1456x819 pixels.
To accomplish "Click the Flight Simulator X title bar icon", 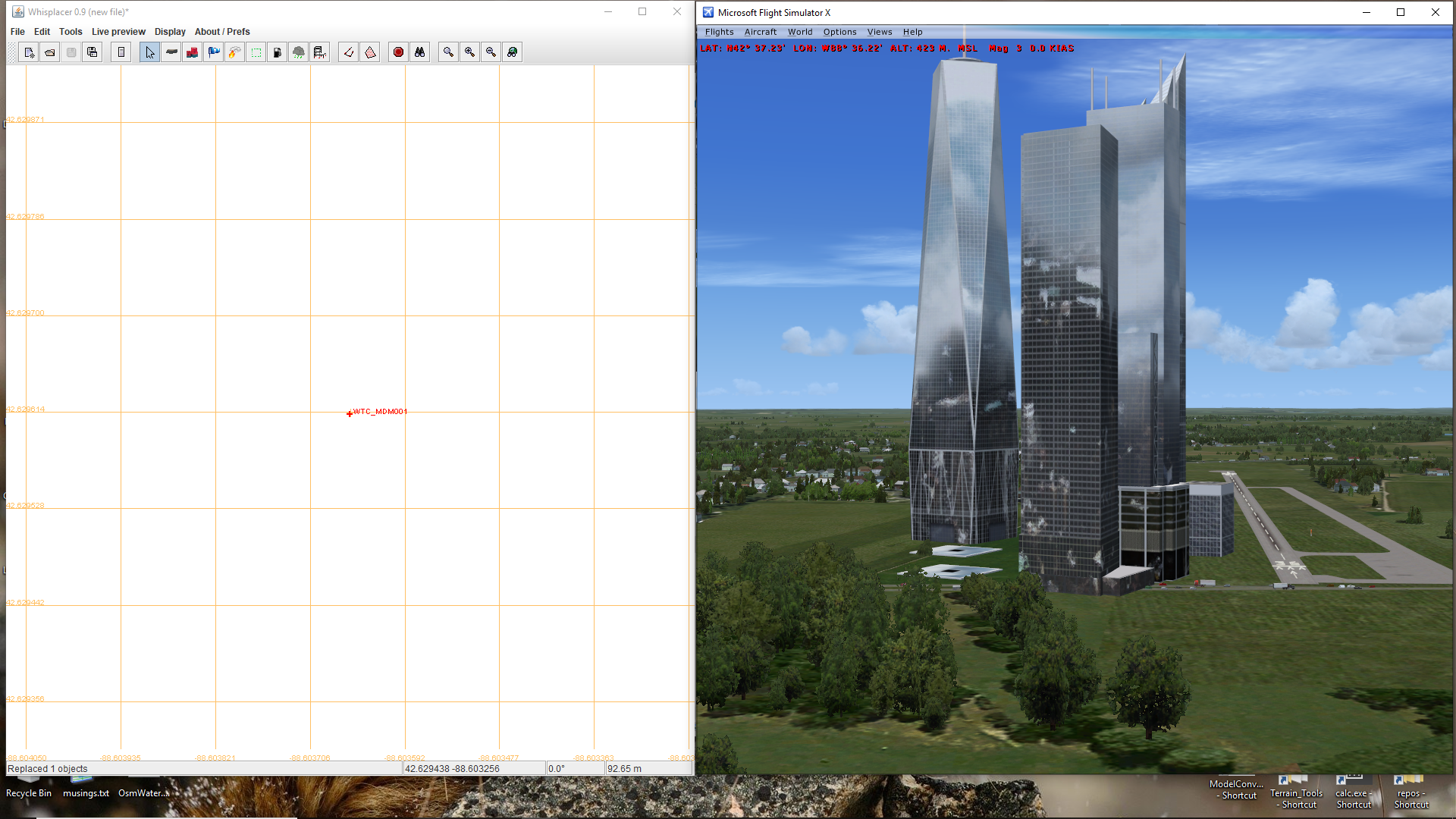I will click(x=708, y=12).
